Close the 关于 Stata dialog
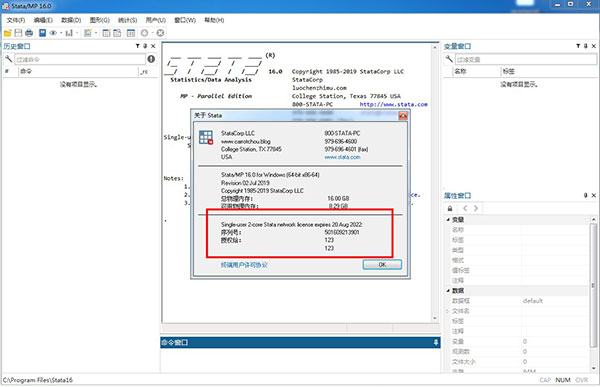Screen dimensions: 600x387 (x=403, y=115)
